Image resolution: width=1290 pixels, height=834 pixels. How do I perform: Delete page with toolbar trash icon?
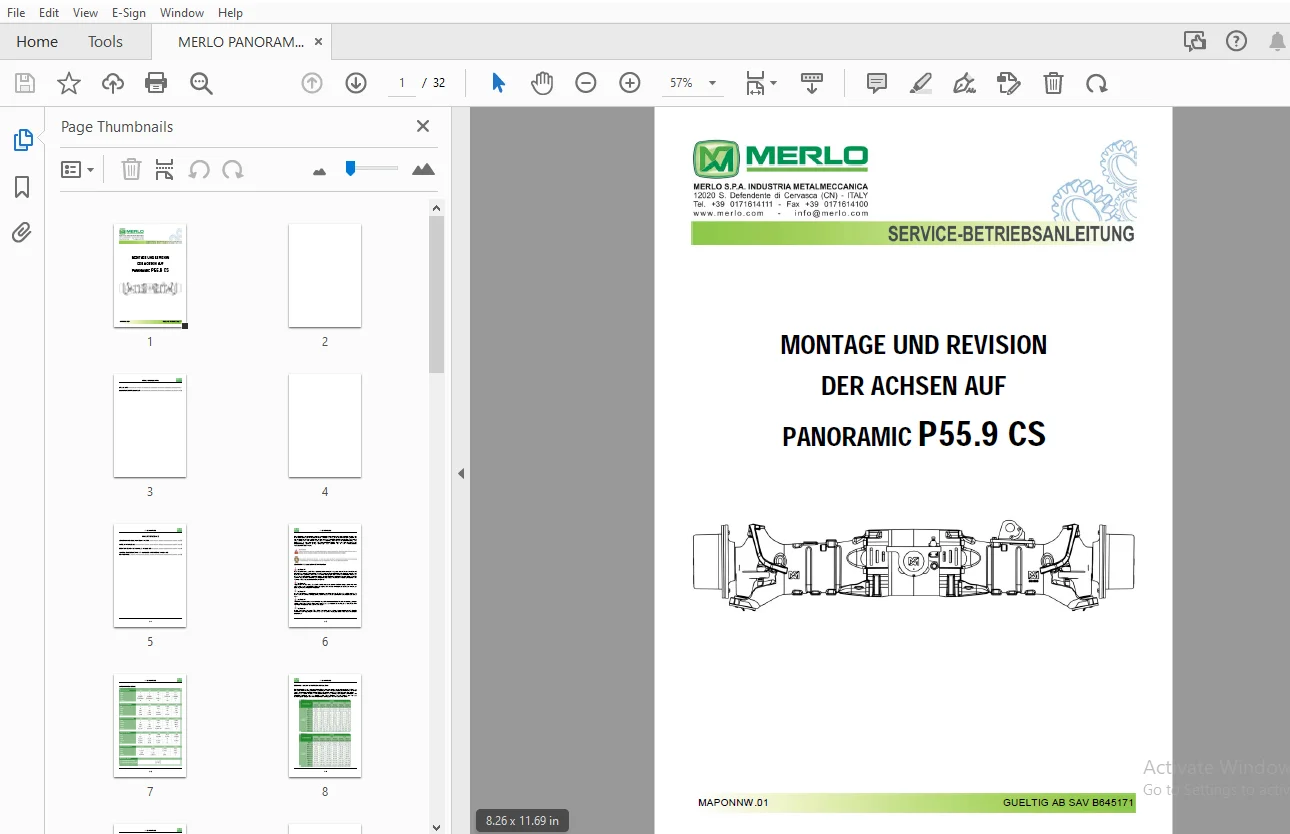[x=1053, y=83]
